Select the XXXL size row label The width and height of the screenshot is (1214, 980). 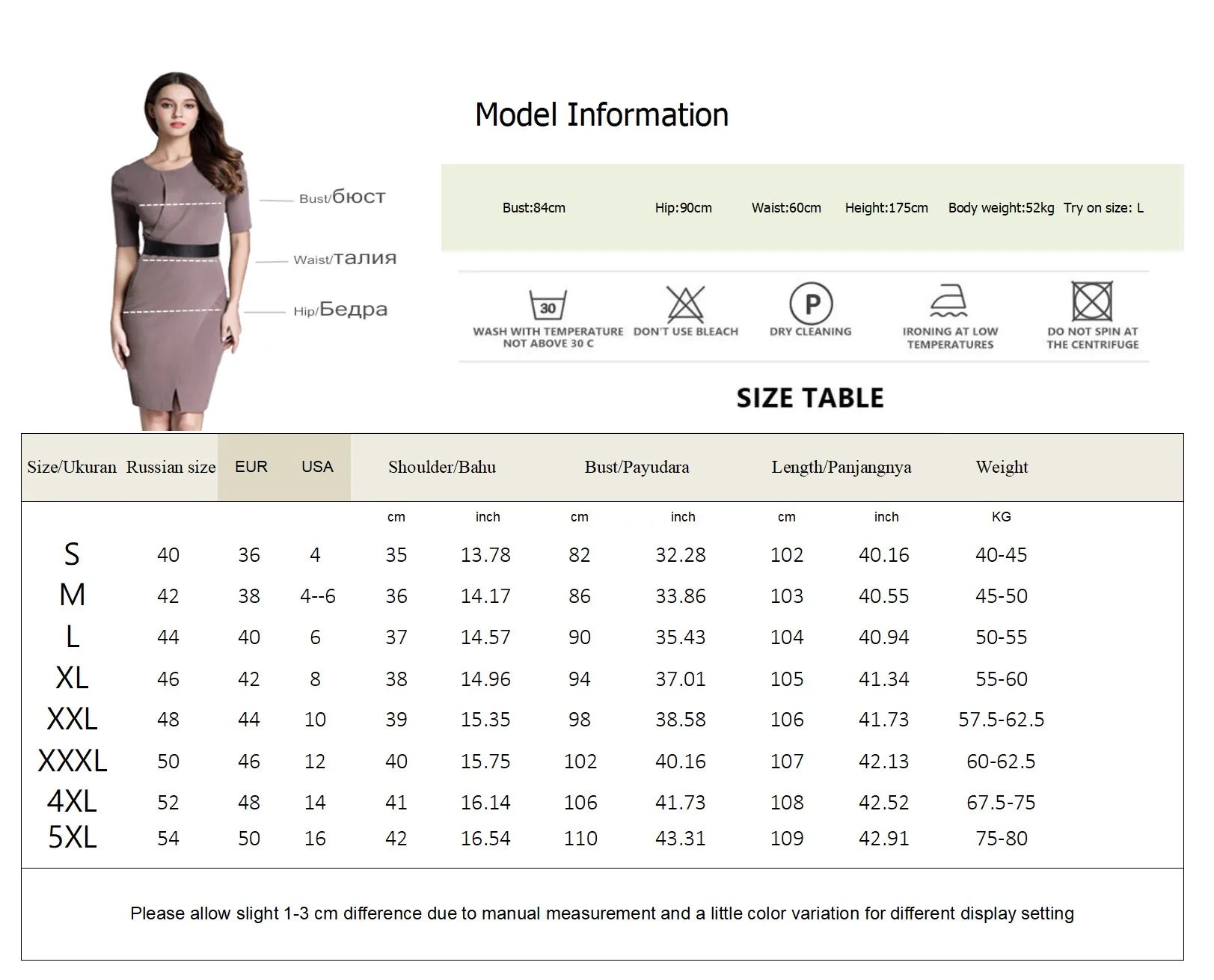click(x=72, y=761)
